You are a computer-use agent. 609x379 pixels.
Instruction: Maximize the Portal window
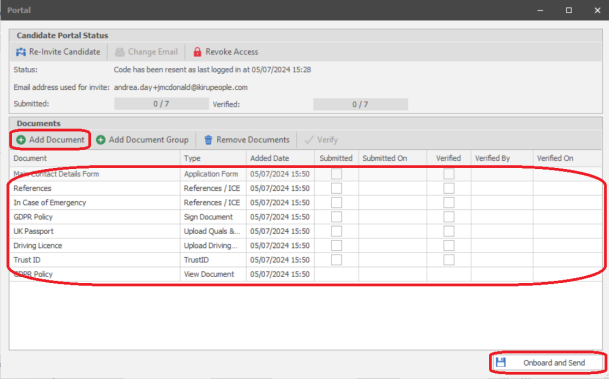pos(569,10)
